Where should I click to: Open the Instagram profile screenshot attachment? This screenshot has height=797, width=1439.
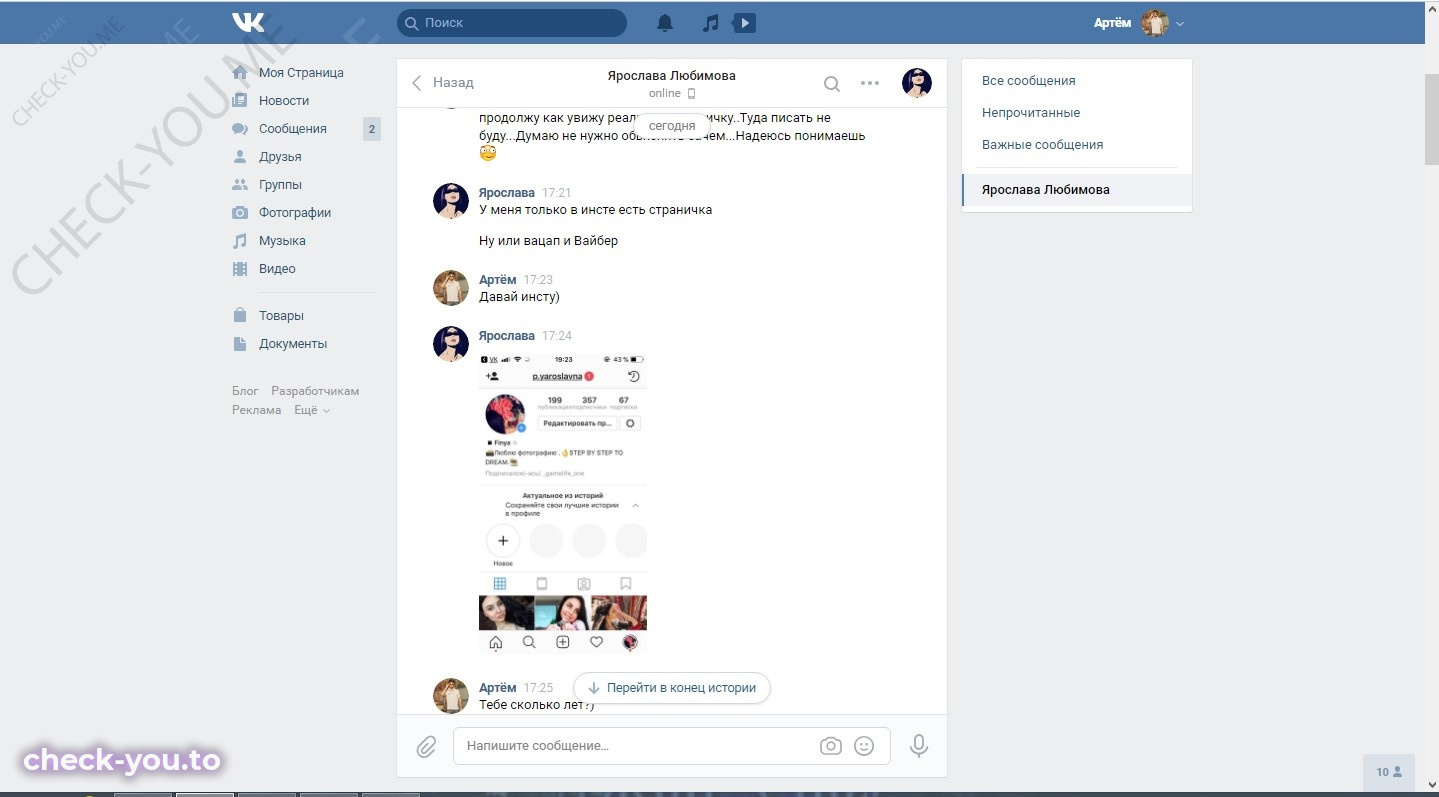click(563, 504)
